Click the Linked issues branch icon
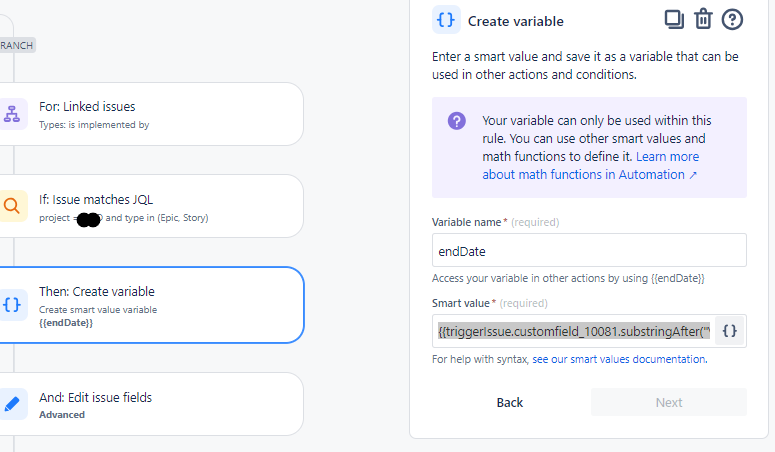Viewport: 775px width, 452px height. point(13,114)
